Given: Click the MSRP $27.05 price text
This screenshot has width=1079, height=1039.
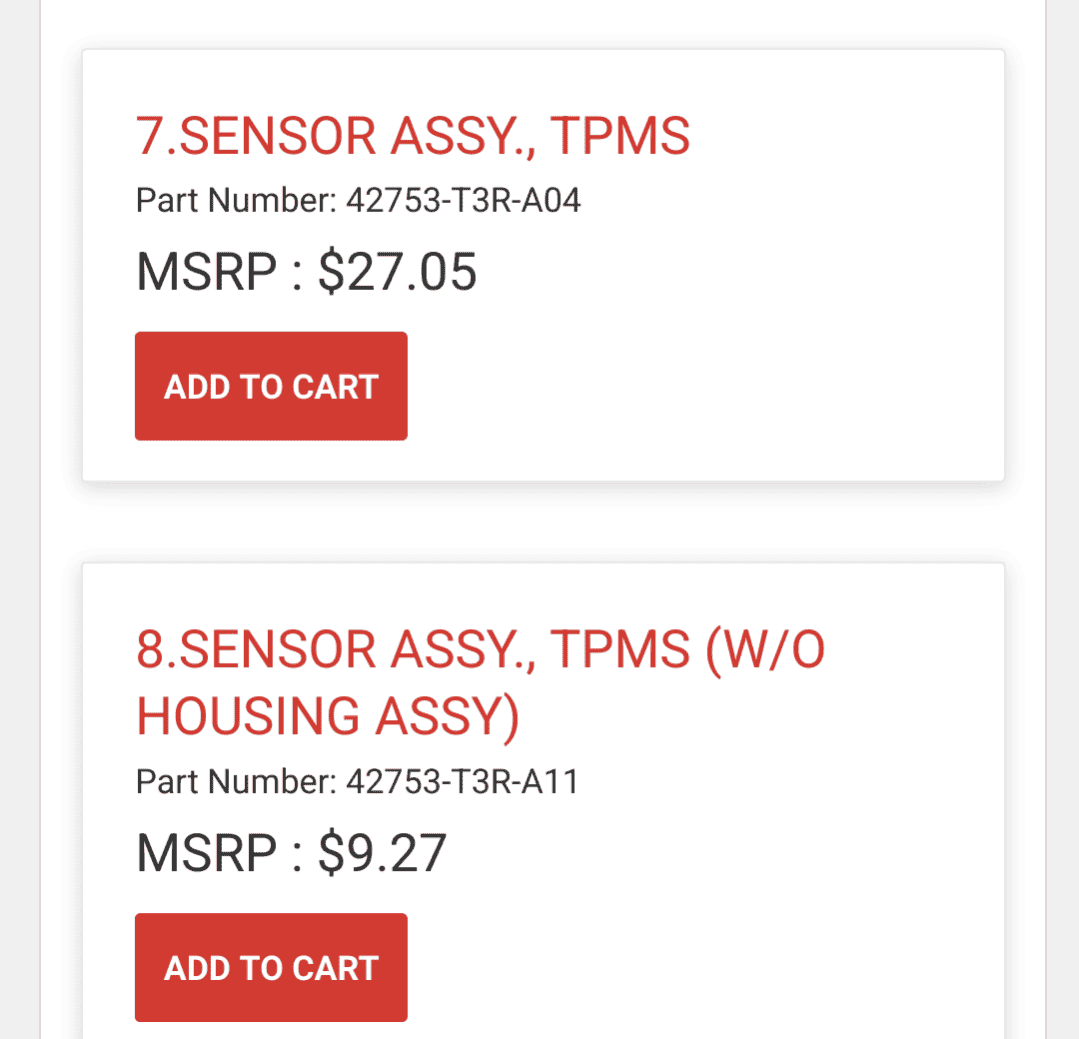Looking at the screenshot, I should (x=306, y=270).
